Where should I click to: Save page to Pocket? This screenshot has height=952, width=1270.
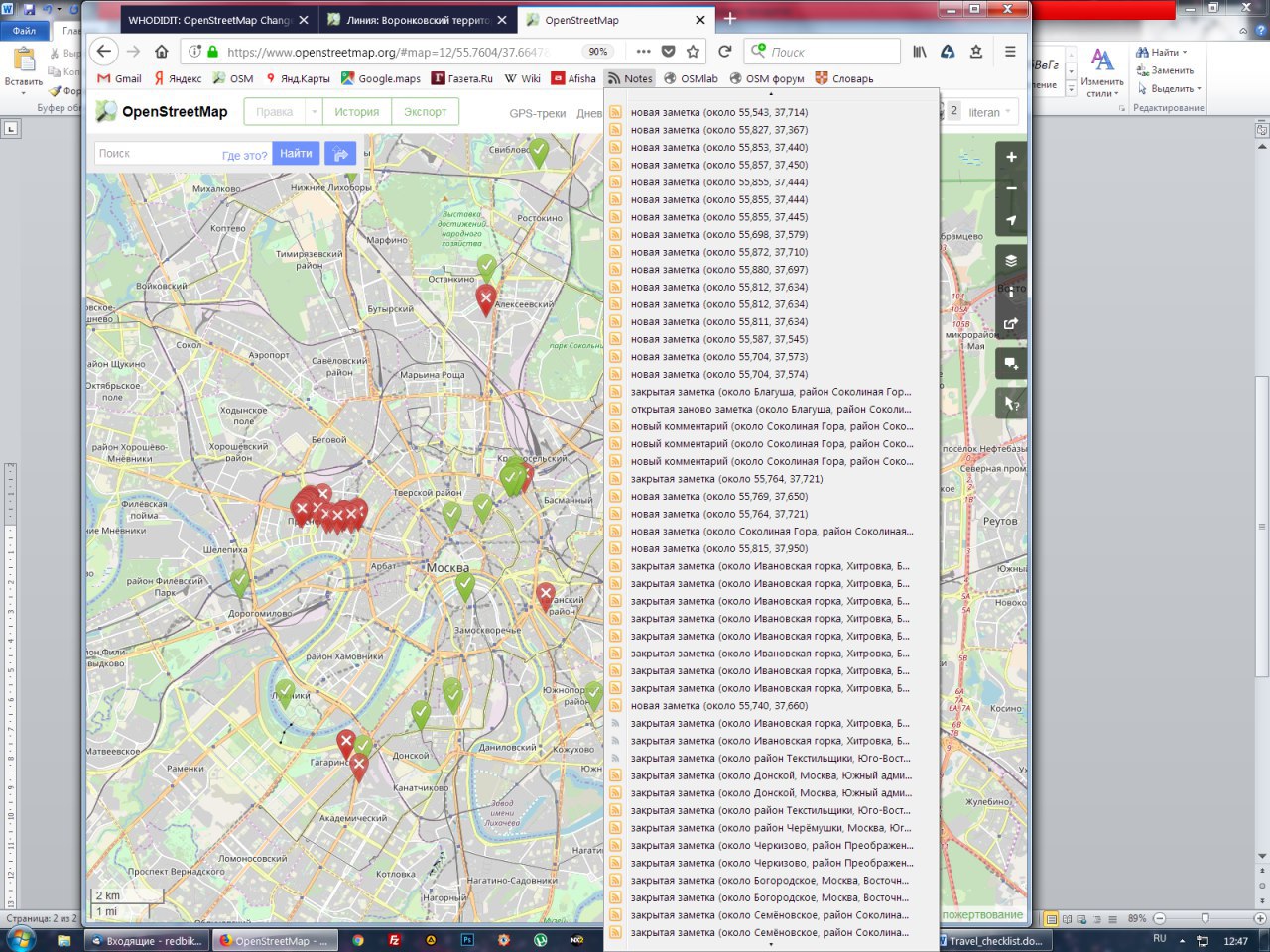tap(669, 52)
